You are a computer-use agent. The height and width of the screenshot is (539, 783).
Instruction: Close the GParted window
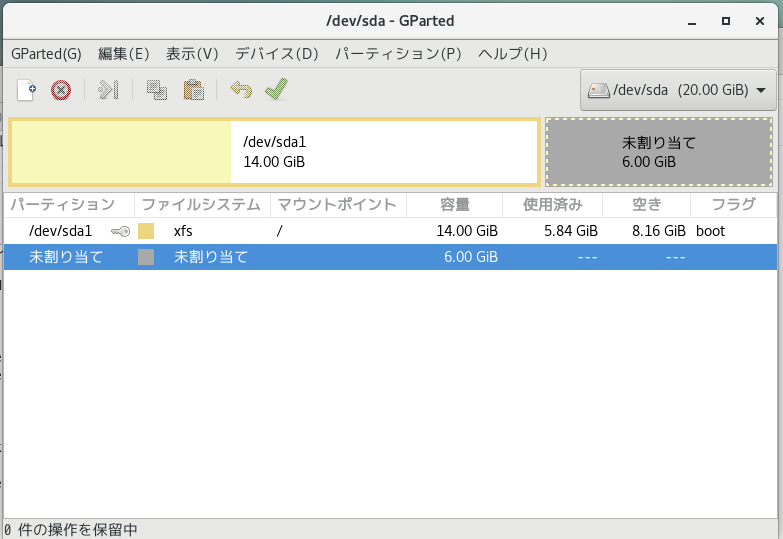click(760, 21)
